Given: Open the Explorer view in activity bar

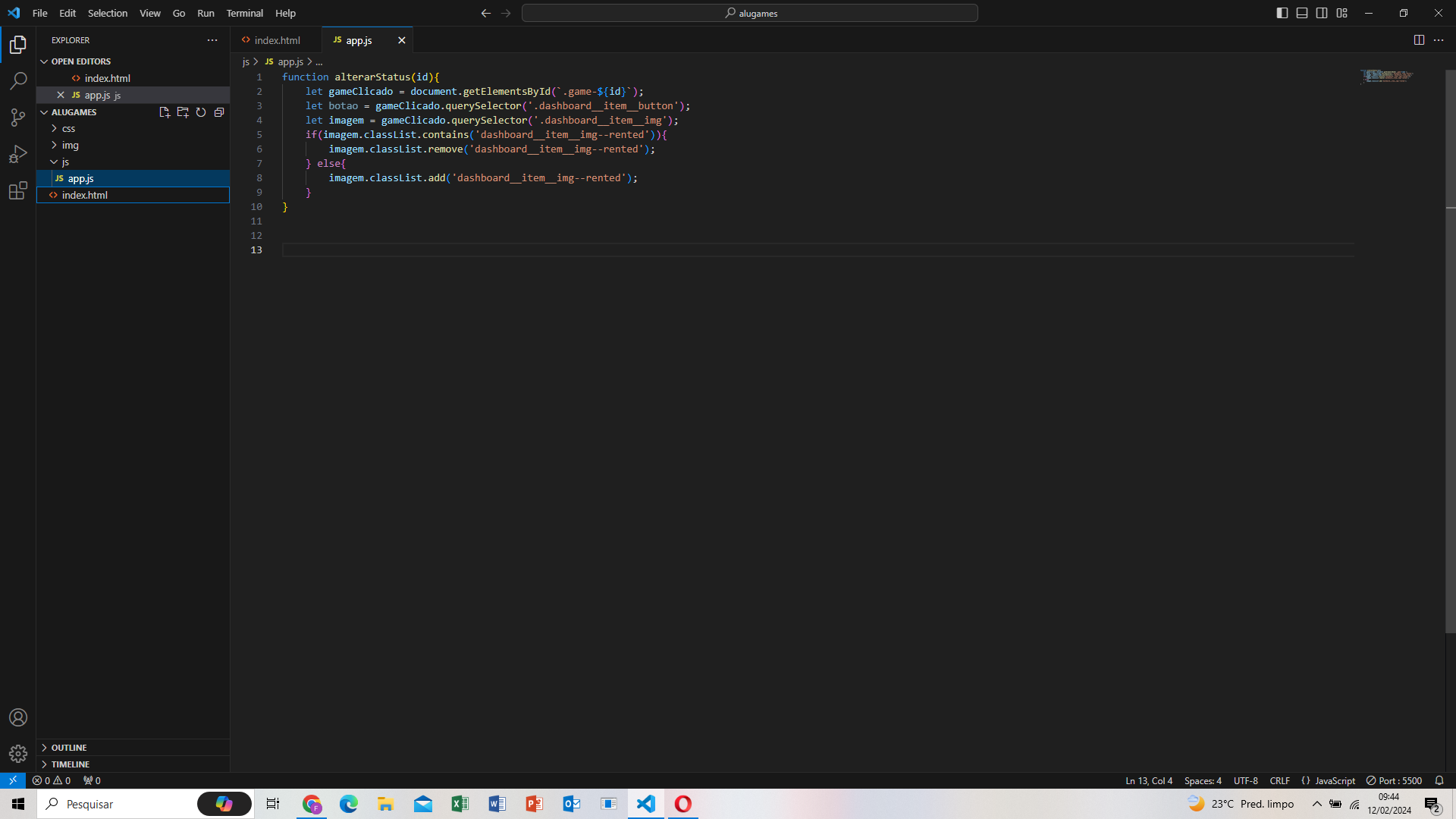Looking at the screenshot, I should coord(18,45).
